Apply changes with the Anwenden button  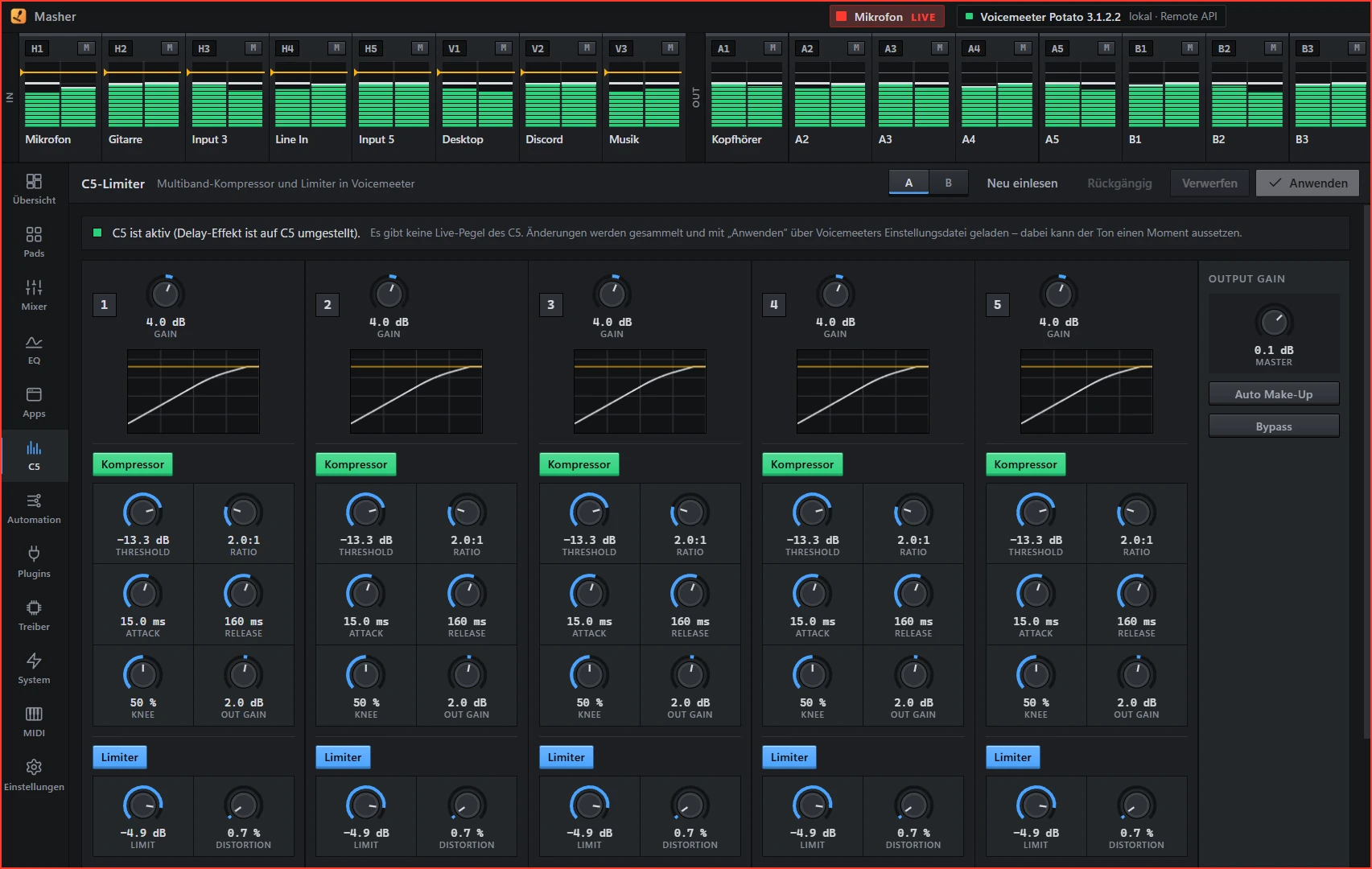coord(1308,183)
